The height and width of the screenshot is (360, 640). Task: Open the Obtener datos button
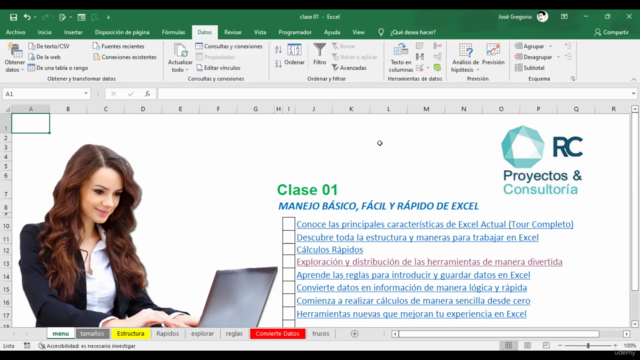coord(15,58)
